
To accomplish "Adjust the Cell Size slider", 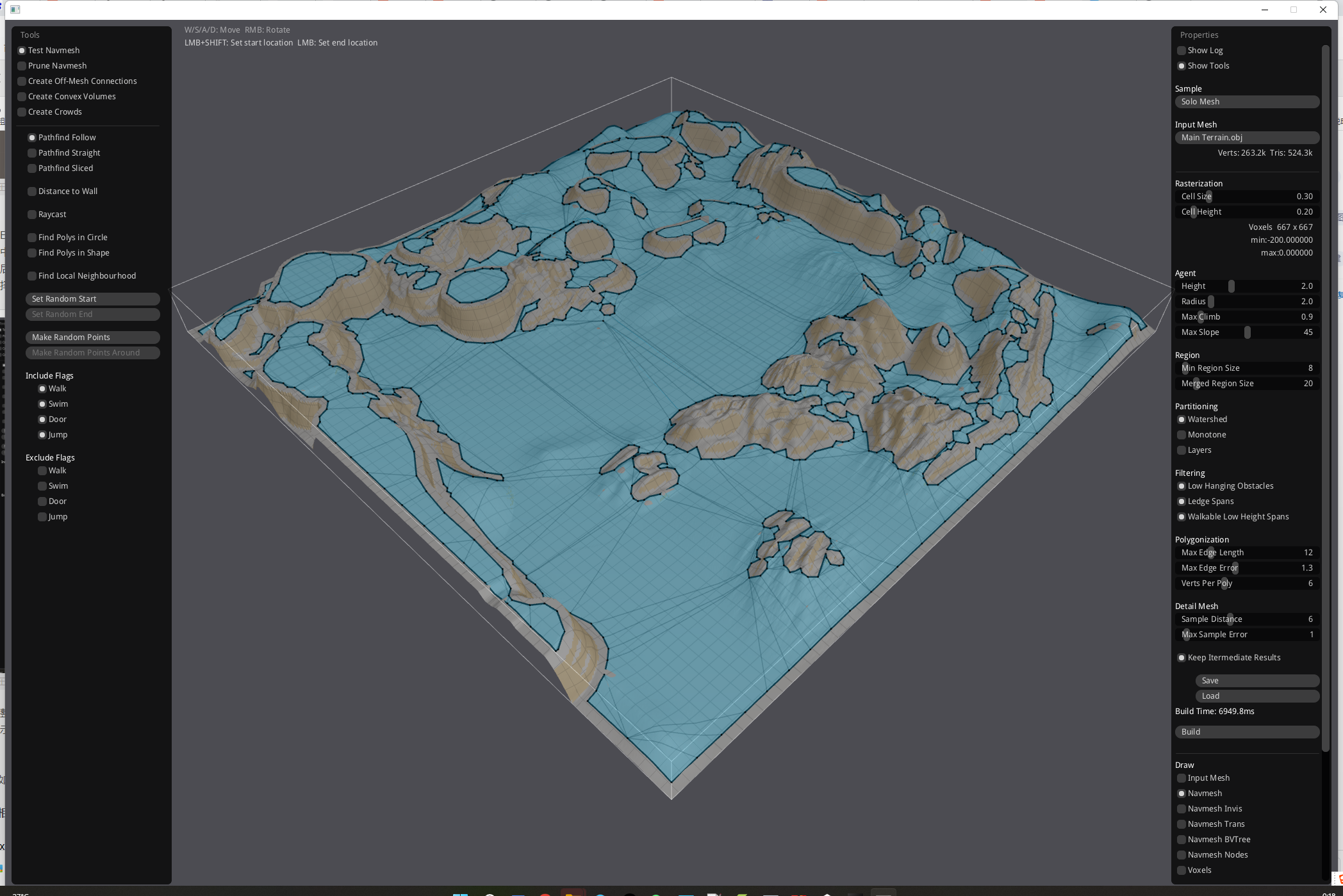I will pos(1247,197).
